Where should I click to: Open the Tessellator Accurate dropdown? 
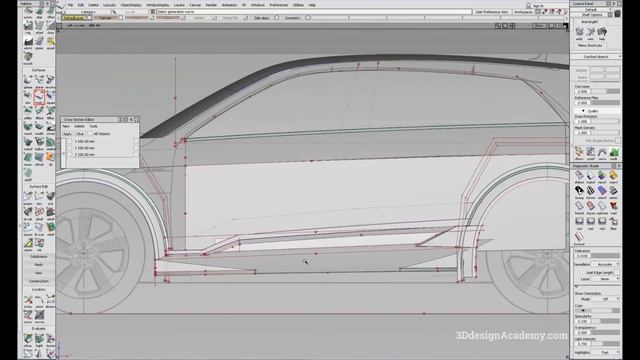click(606, 264)
